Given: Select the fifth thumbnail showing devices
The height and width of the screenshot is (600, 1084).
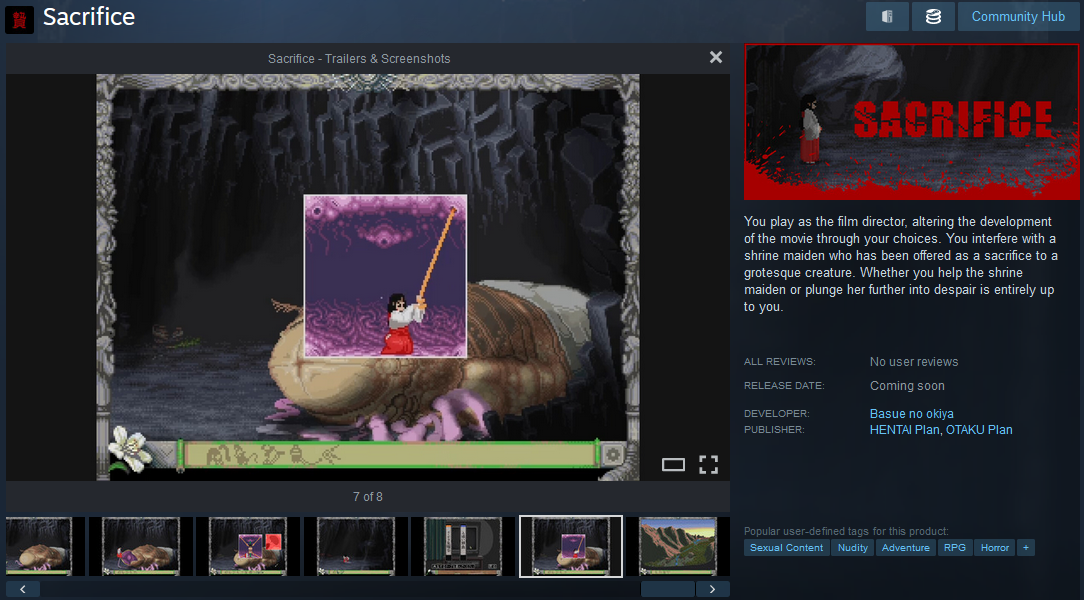Looking at the screenshot, I should pos(462,546).
